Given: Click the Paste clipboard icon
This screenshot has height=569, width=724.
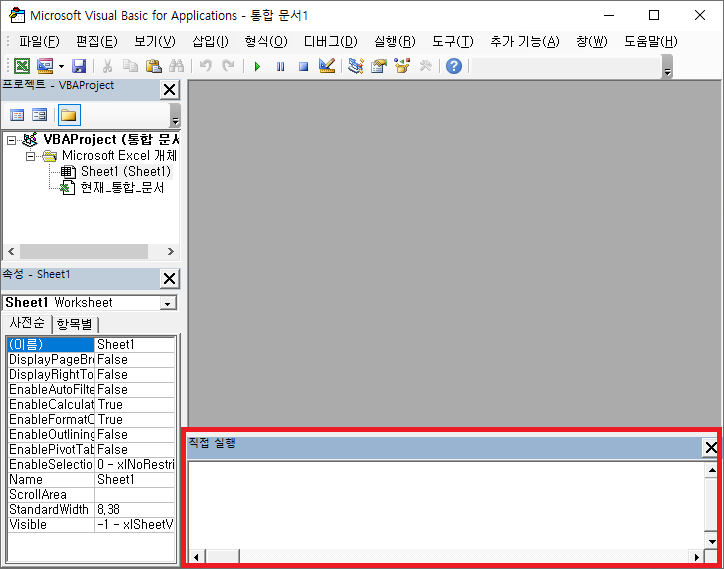Looking at the screenshot, I should tap(153, 66).
